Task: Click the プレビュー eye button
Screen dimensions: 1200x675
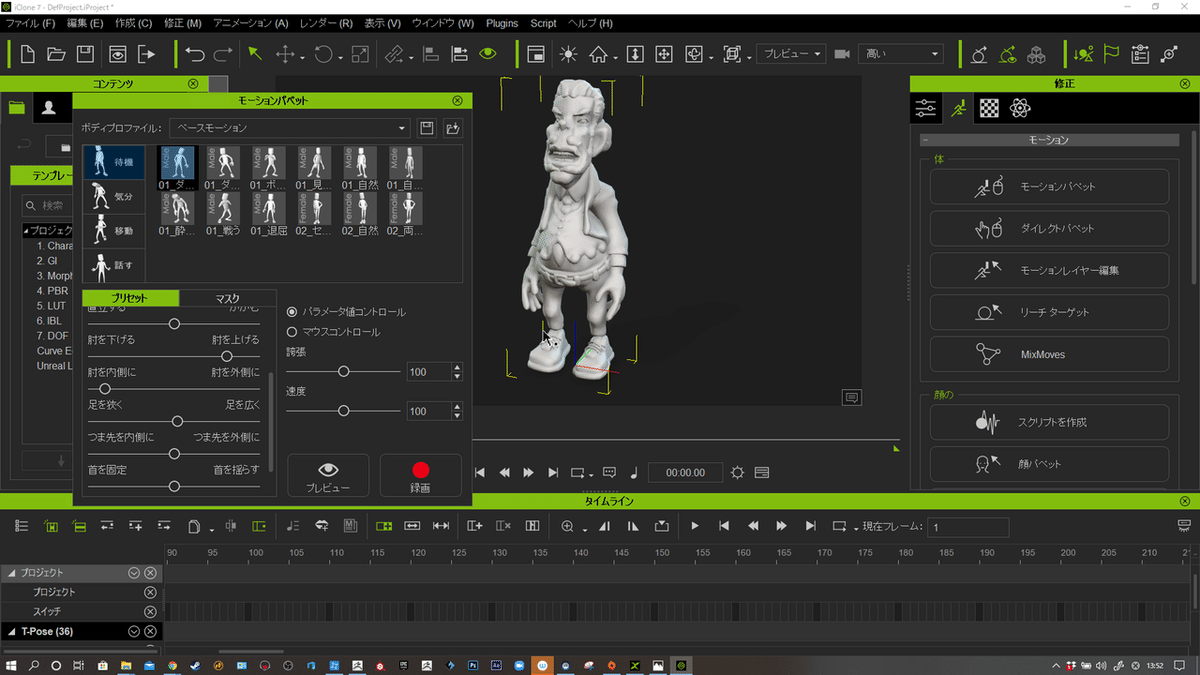Action: 328,475
